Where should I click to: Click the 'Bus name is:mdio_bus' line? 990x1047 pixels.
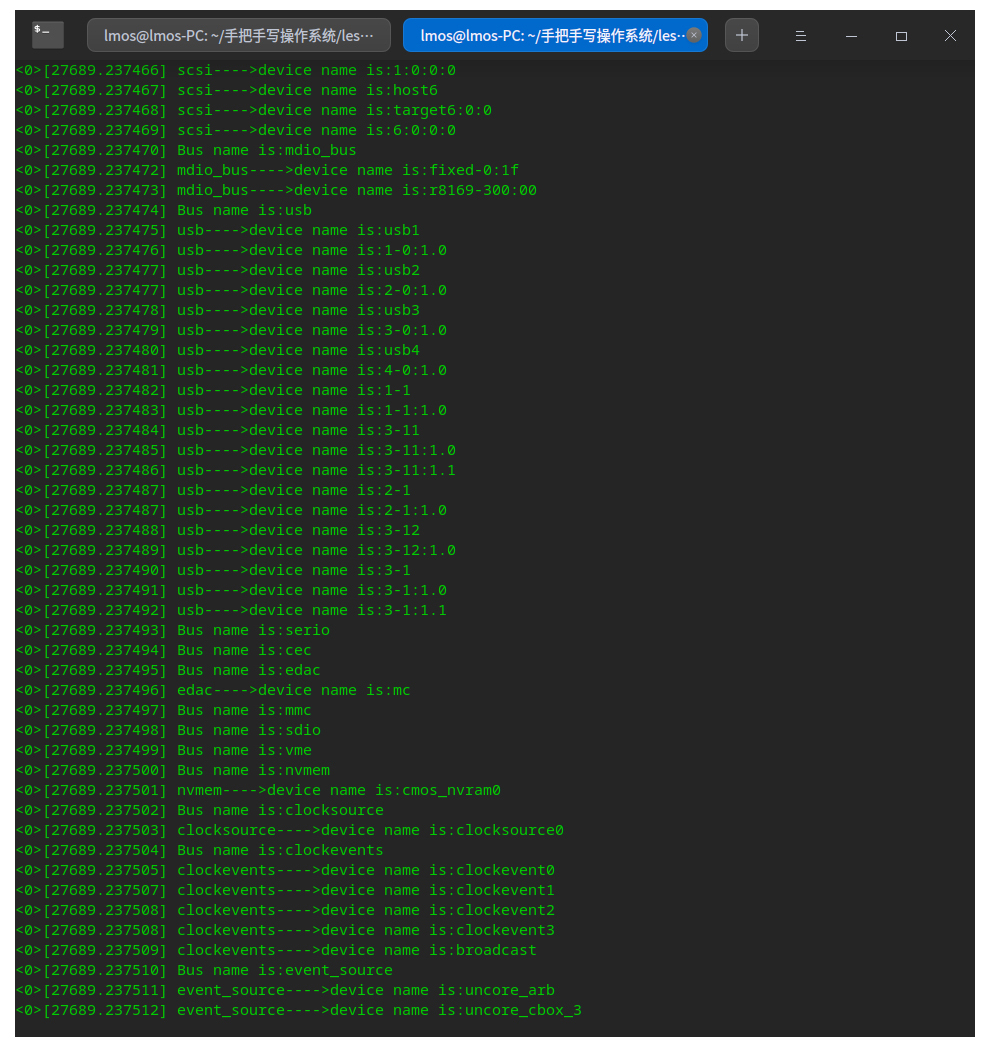[x=266, y=150]
